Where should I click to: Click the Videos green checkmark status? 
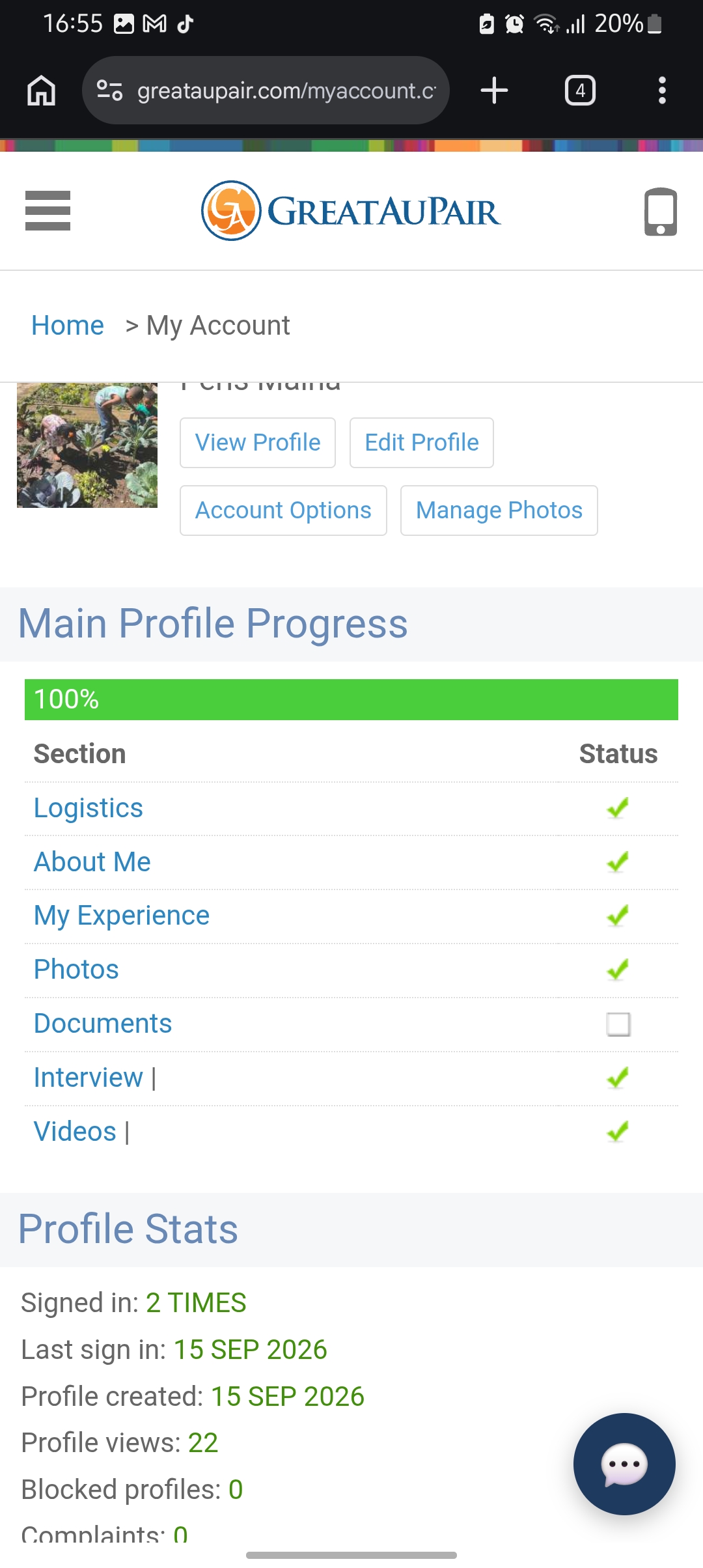coord(617,1132)
